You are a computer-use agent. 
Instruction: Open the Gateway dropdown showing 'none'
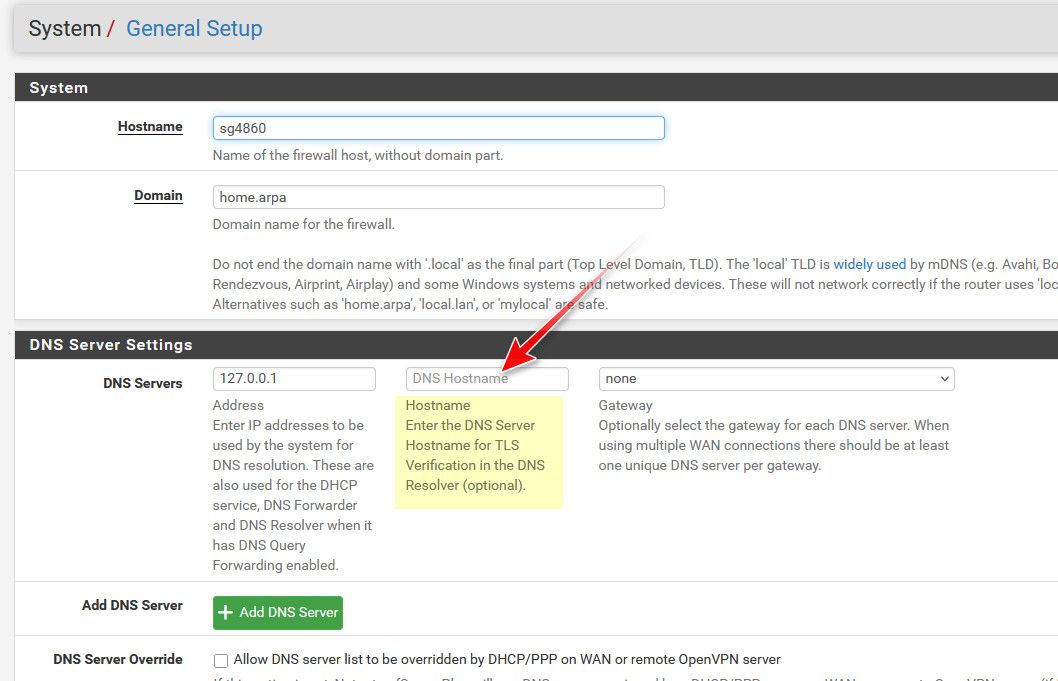point(776,379)
